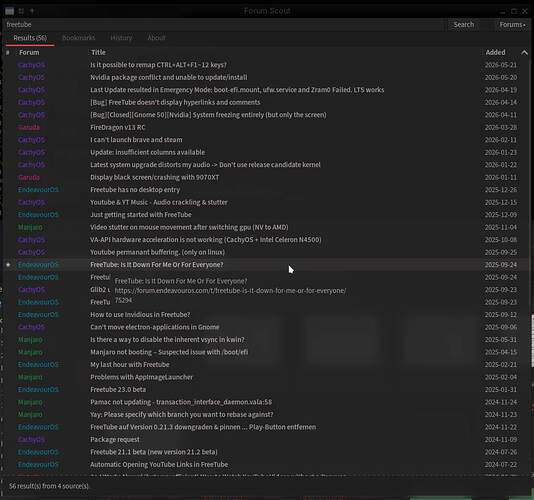
Task: Toggle bookmark star on Is It Down row
Action: point(8,265)
